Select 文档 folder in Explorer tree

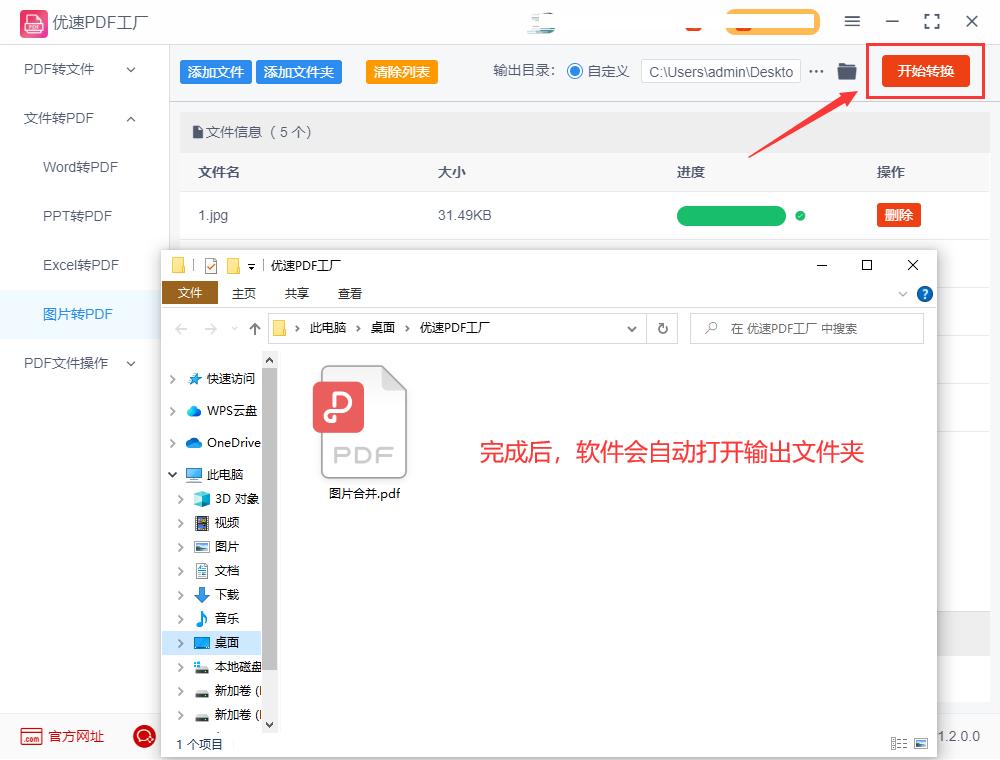point(217,571)
